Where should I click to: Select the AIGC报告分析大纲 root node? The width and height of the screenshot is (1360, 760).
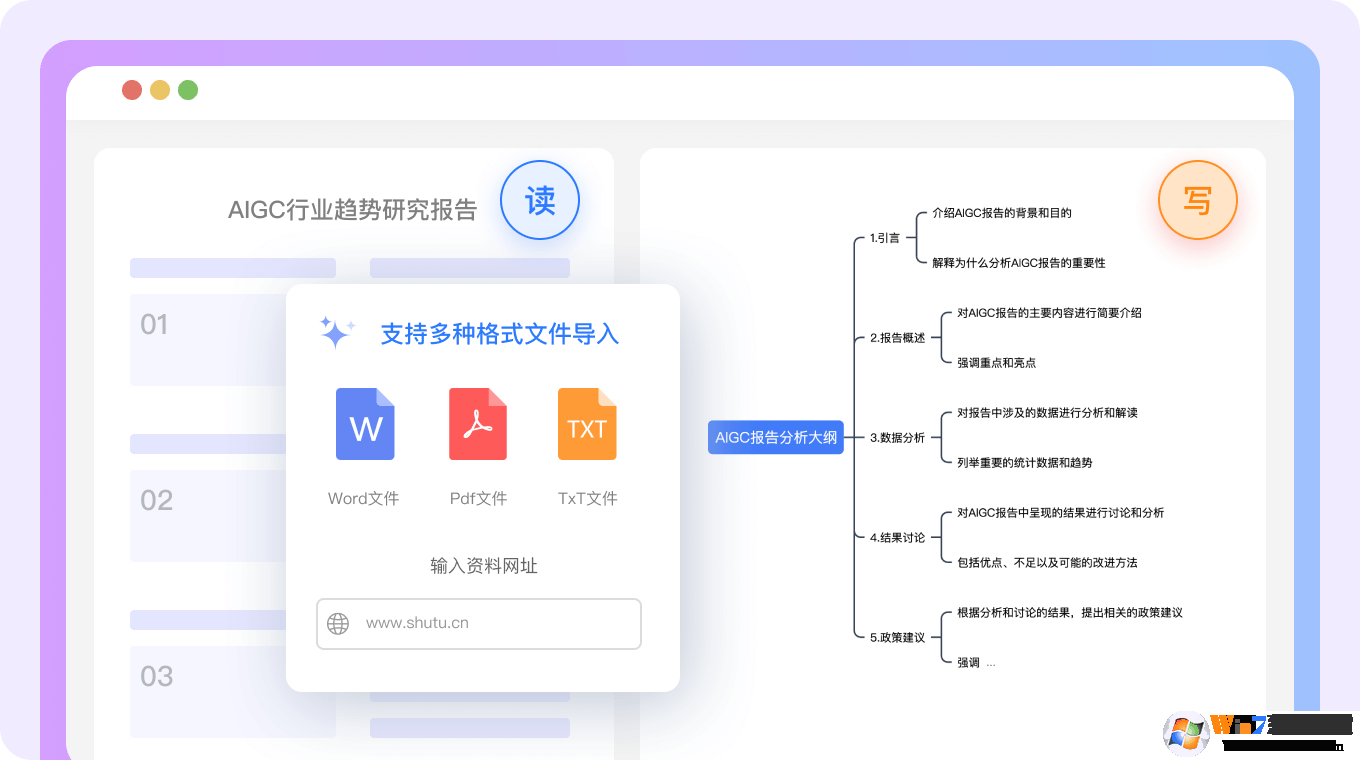click(776, 437)
